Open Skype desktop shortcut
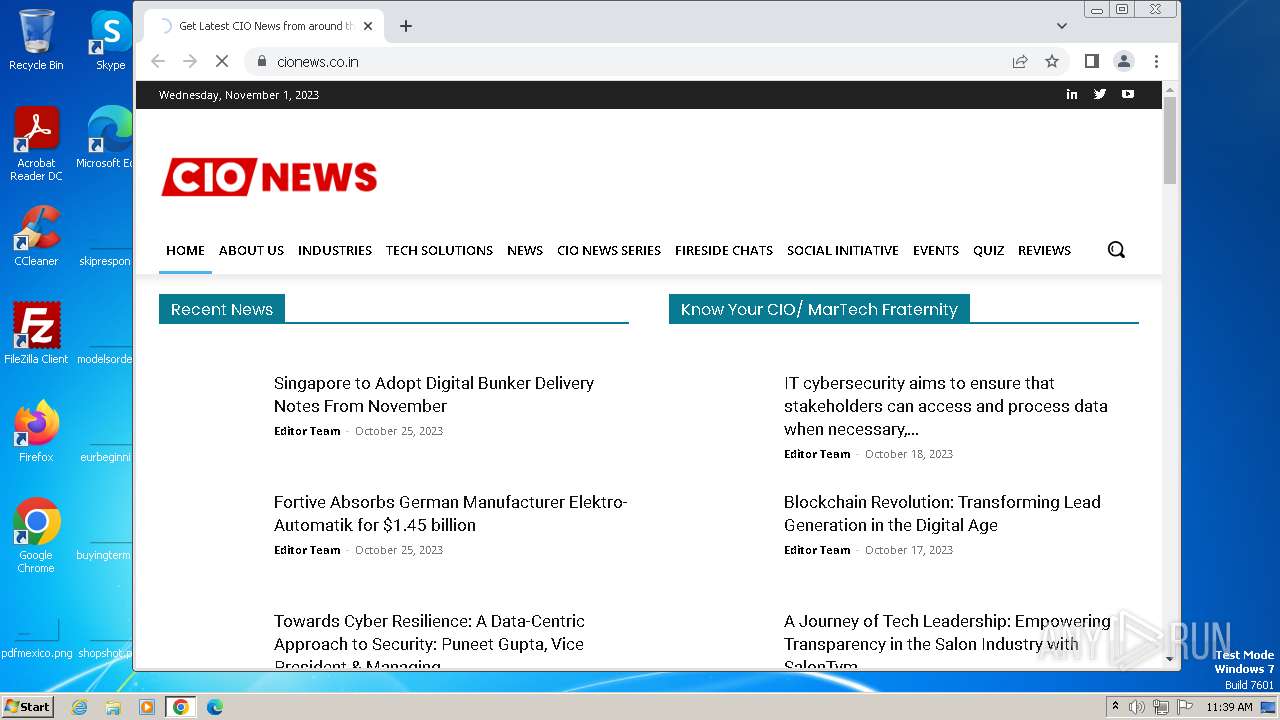Image resolution: width=1280 pixels, height=720 pixels. coord(111,40)
